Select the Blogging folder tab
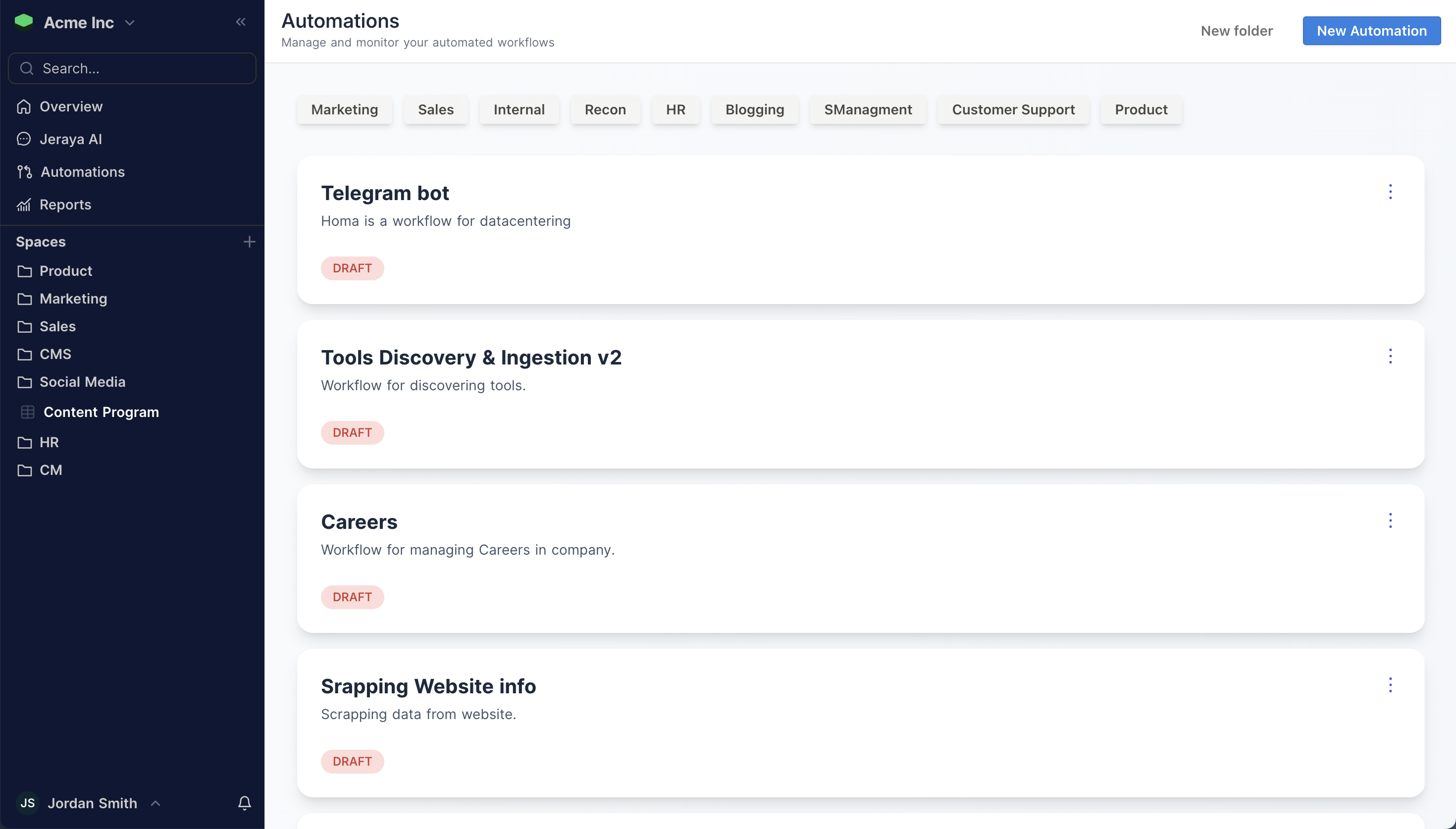 pyautogui.click(x=754, y=110)
